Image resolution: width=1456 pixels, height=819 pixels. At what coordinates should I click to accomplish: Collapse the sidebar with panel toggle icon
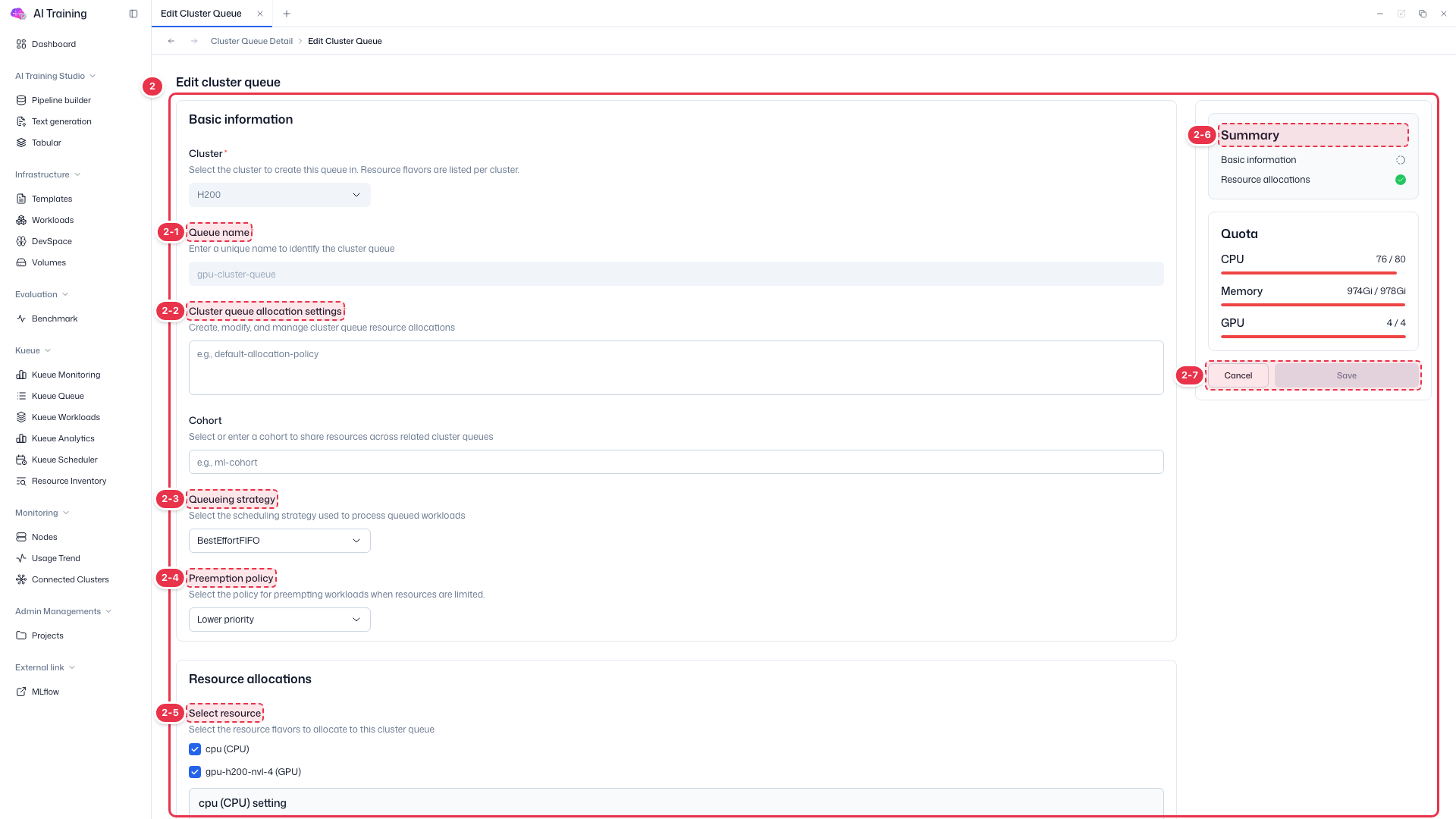click(x=133, y=14)
